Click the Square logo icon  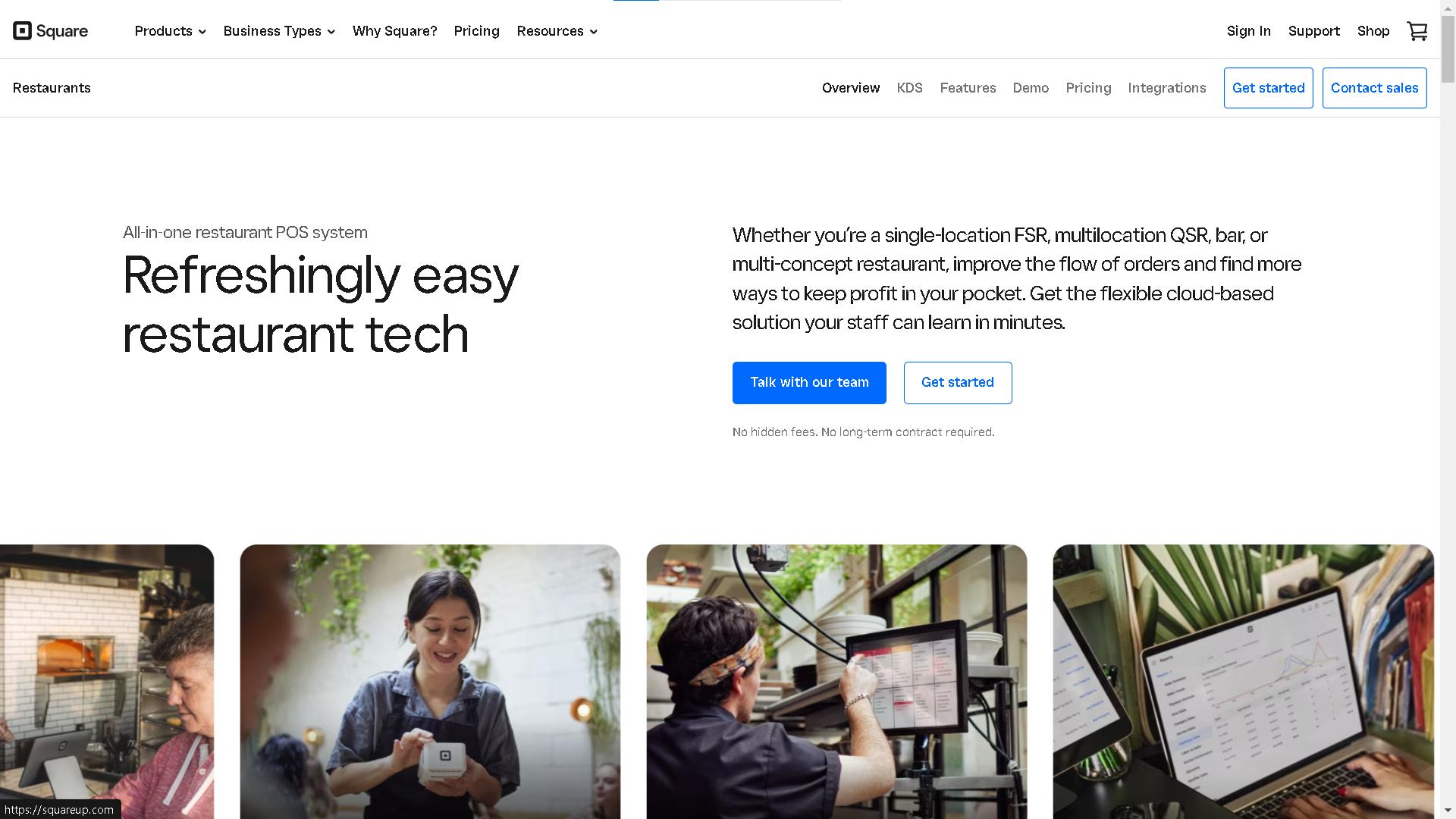20,30
